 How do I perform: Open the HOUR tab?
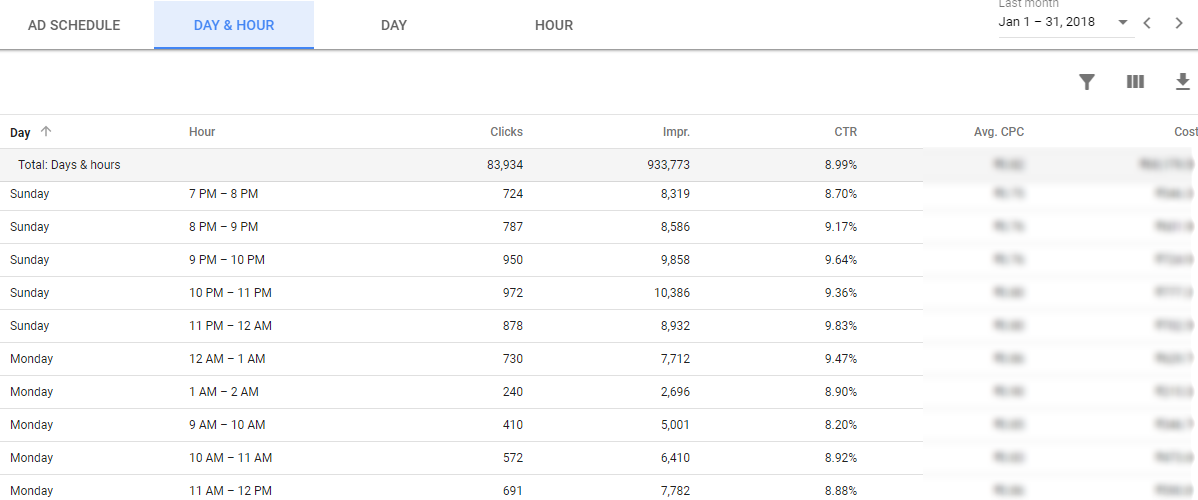[x=554, y=25]
